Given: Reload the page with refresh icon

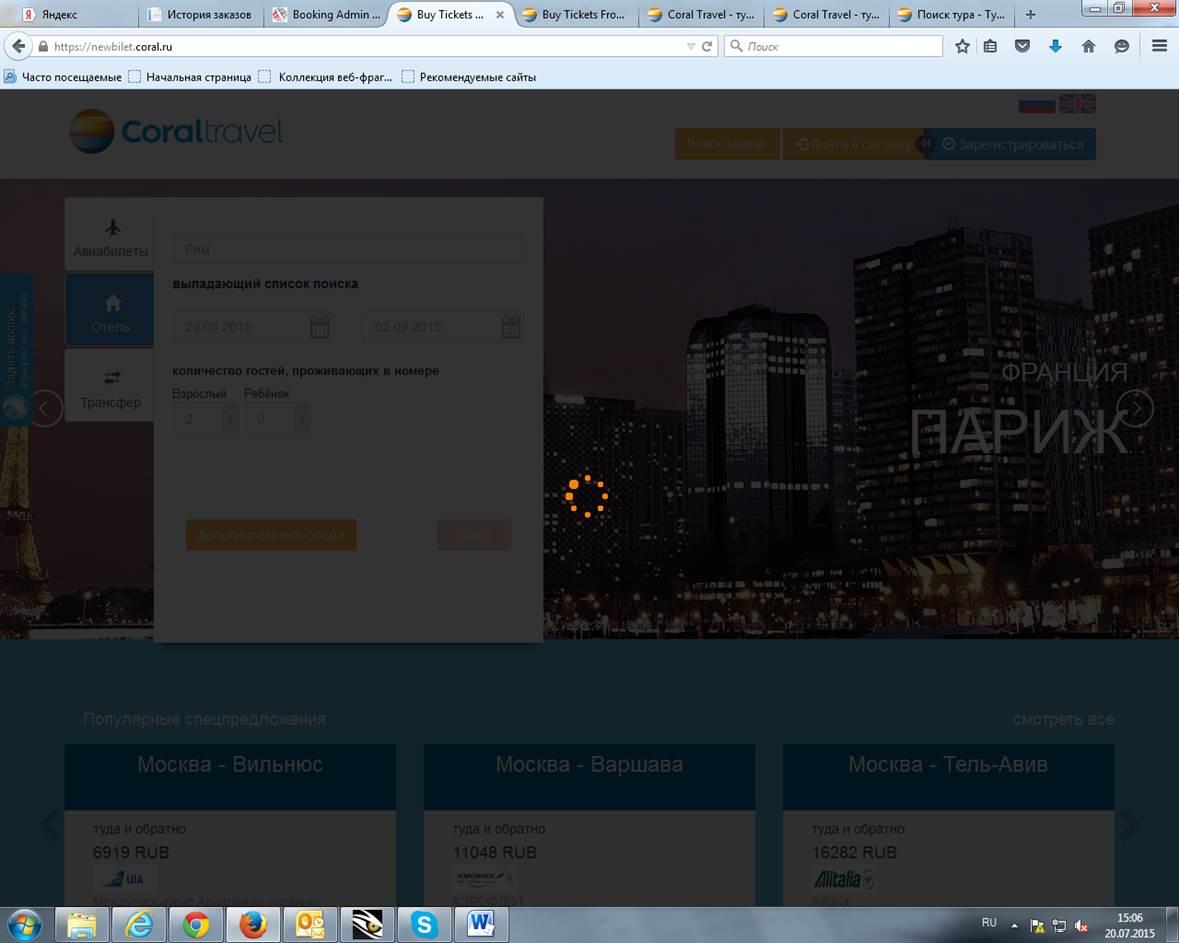Looking at the screenshot, I should pyautogui.click(x=707, y=46).
